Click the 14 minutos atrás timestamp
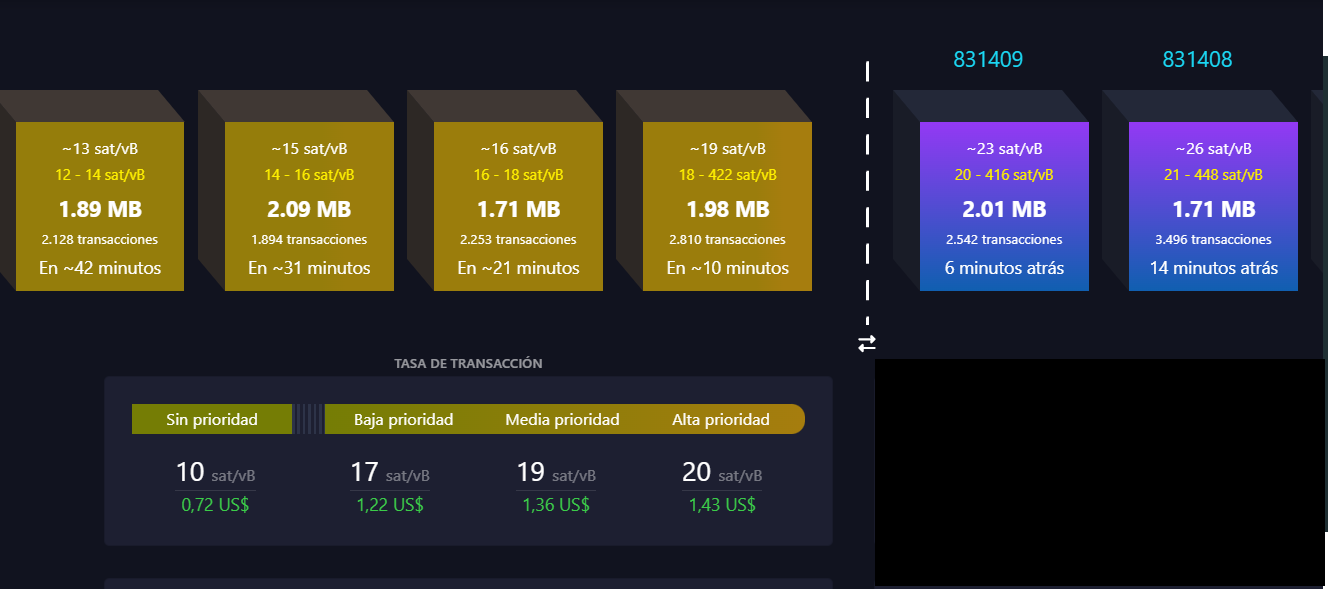 (1213, 268)
